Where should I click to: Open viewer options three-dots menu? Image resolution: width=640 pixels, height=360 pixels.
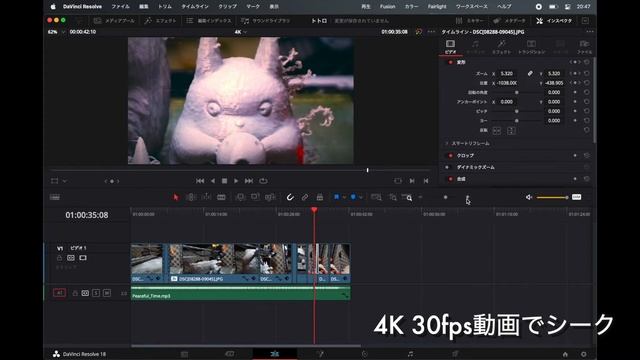[431, 32]
